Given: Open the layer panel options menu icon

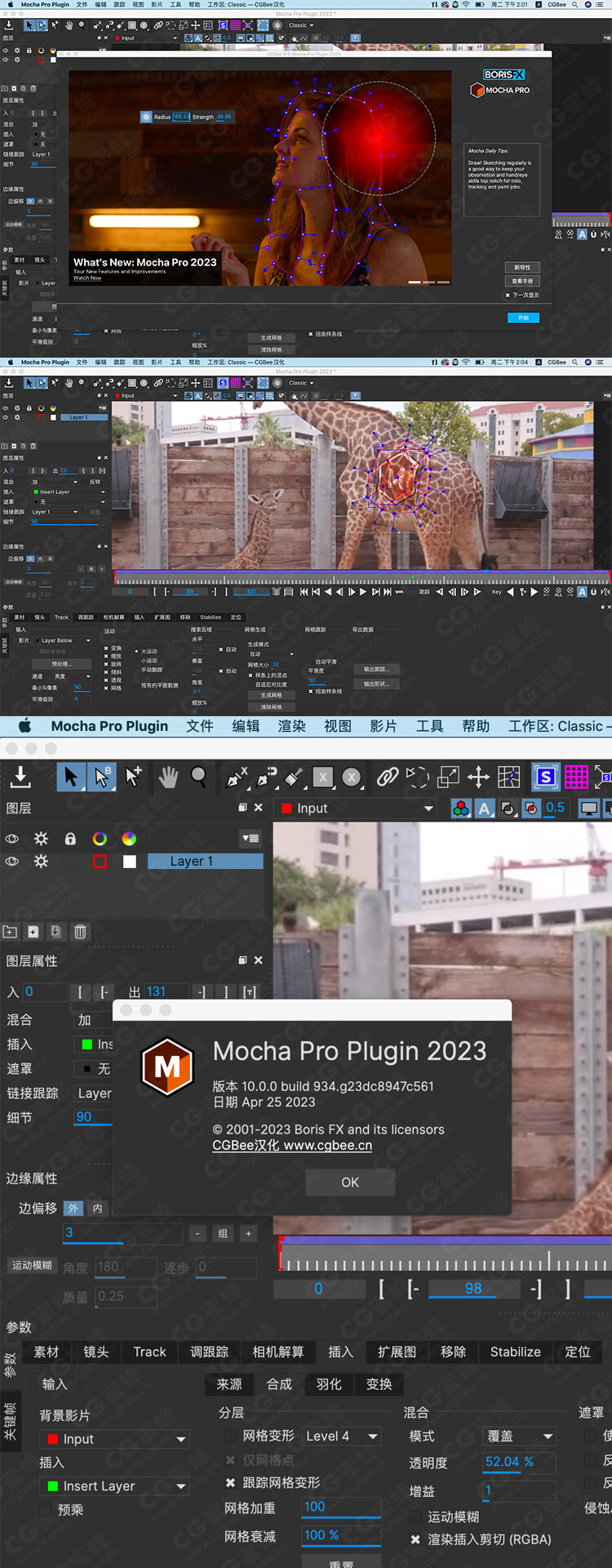Looking at the screenshot, I should pos(251,838).
